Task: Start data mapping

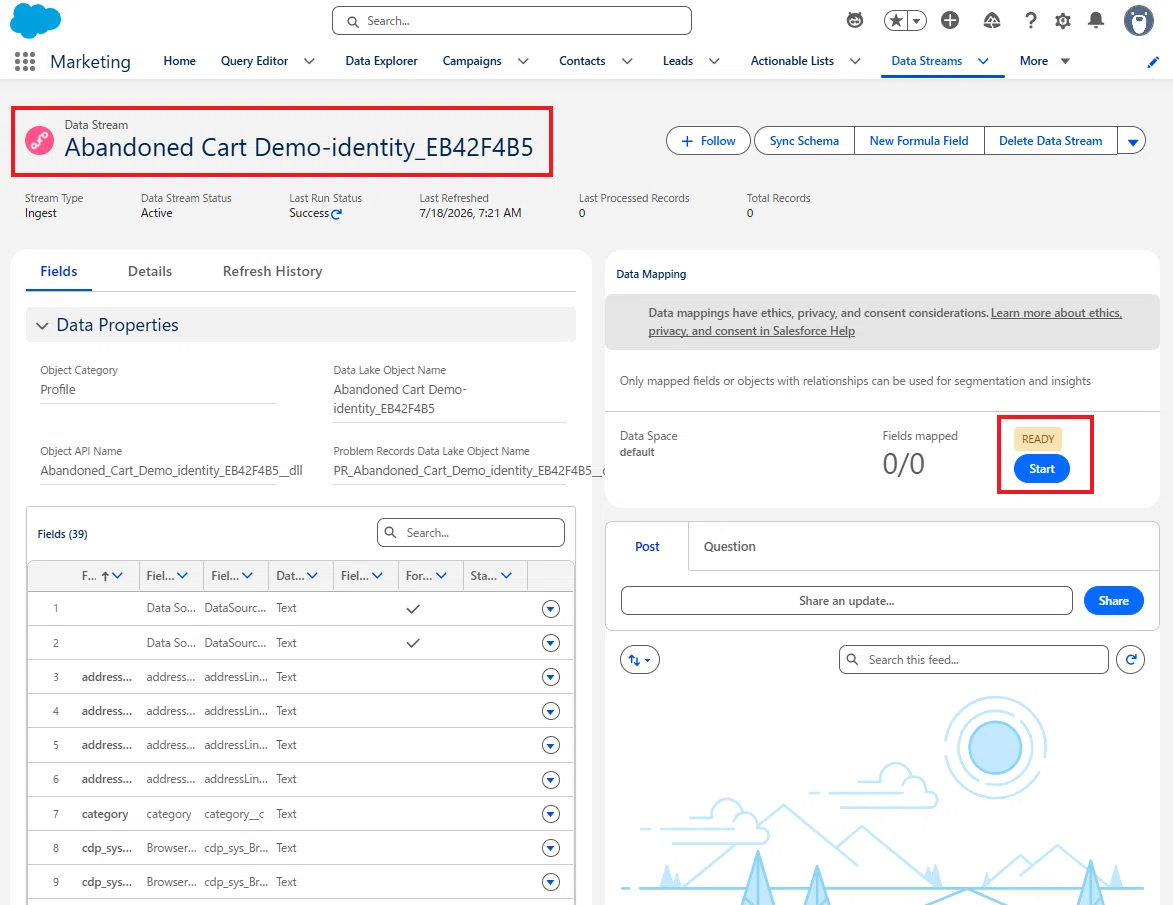Action: coord(1041,469)
